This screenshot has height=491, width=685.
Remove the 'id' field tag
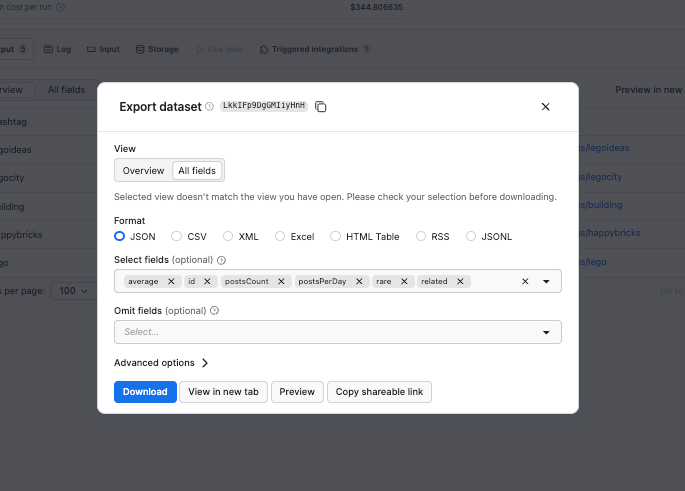pos(208,281)
